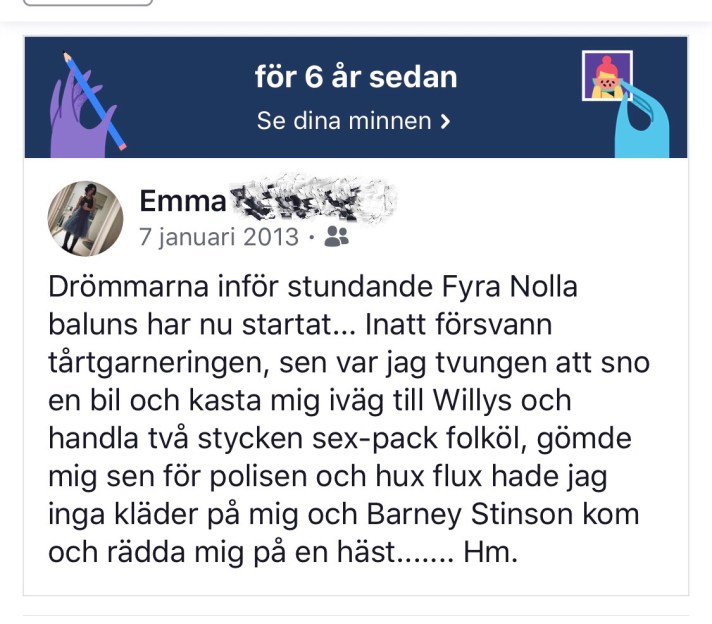Click the purple hand holding a pencil illustration

point(86,105)
